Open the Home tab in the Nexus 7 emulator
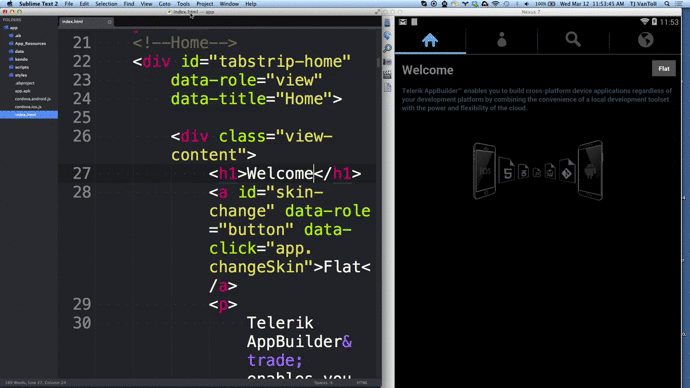The width and height of the screenshot is (690, 388). [x=430, y=40]
